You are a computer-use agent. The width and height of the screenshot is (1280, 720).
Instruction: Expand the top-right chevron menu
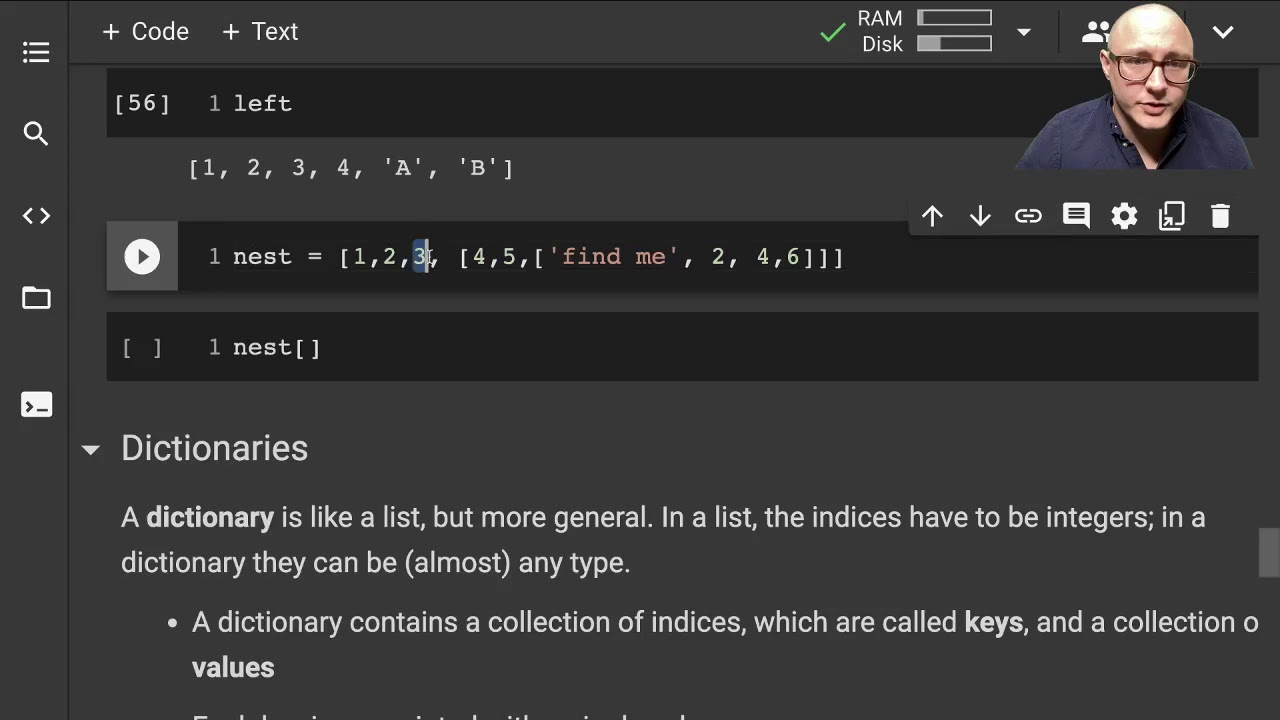click(1222, 32)
